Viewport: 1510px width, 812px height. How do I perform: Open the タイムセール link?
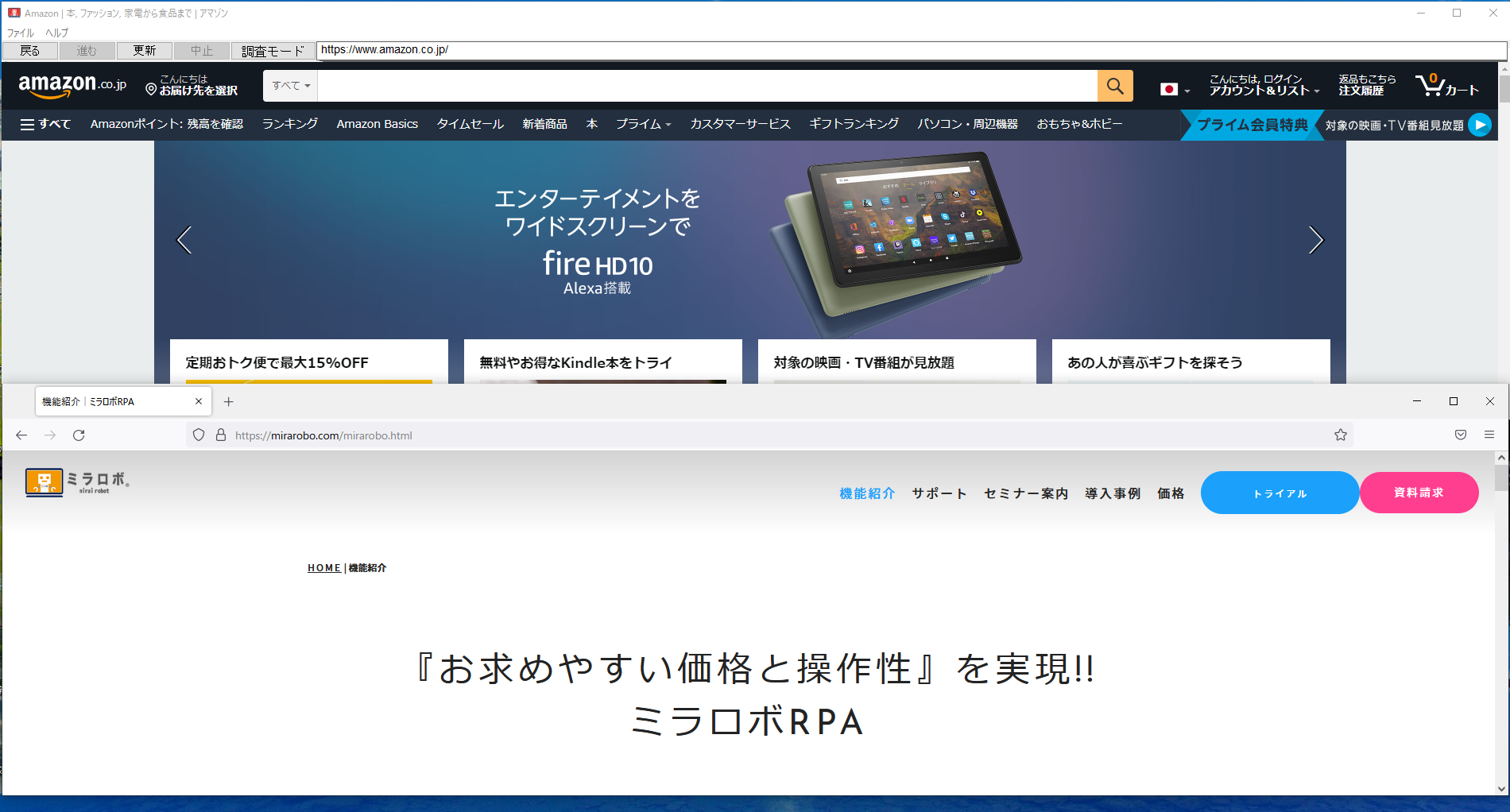click(x=470, y=124)
